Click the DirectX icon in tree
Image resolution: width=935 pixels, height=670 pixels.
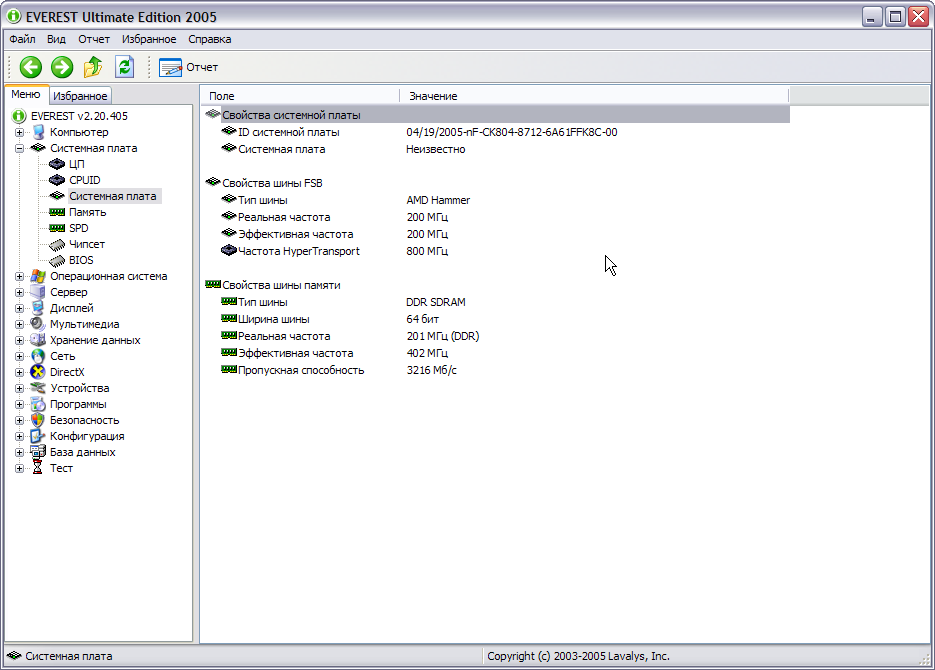point(38,372)
